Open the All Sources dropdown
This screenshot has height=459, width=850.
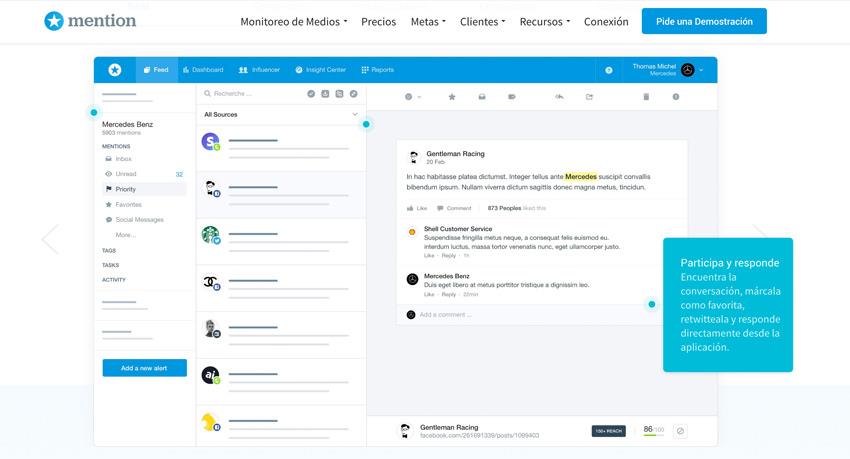click(x=281, y=114)
